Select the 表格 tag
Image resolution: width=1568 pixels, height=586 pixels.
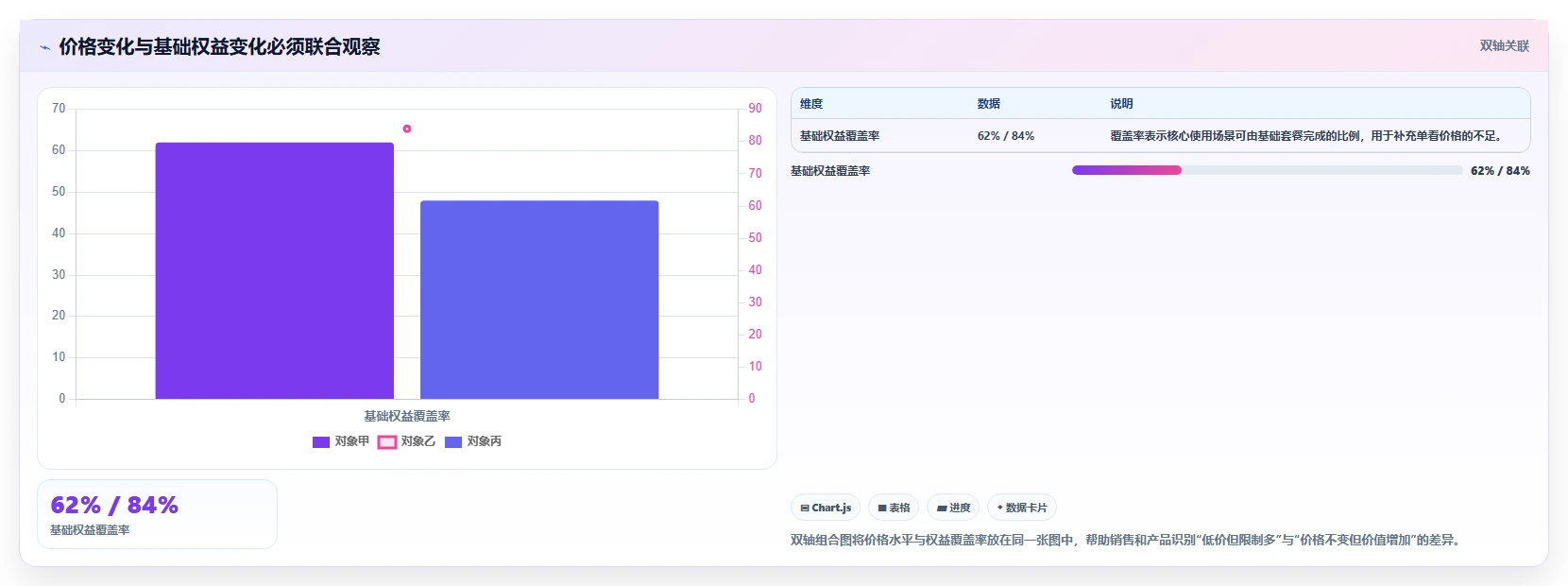[894, 508]
